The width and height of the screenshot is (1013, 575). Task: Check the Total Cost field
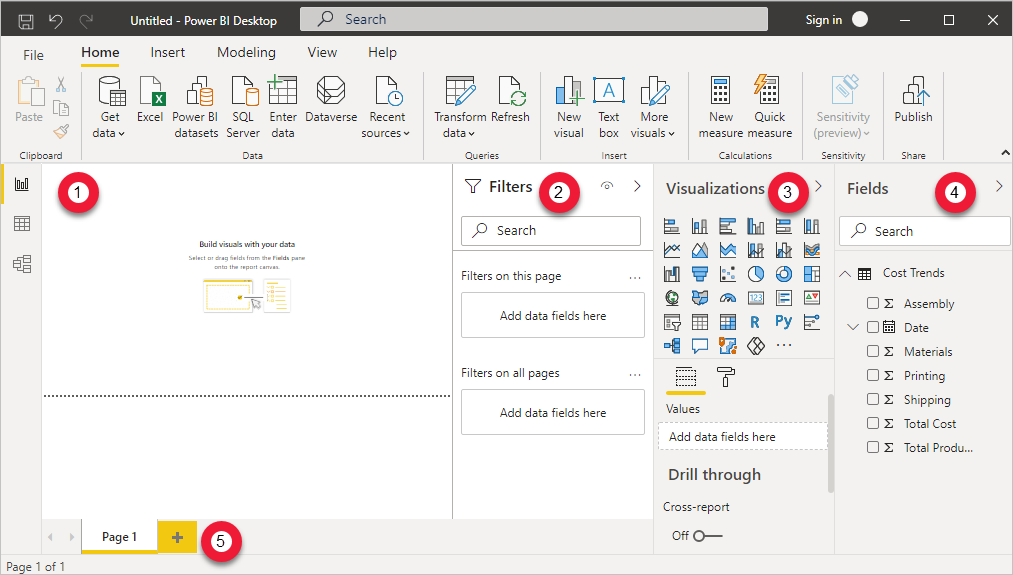[x=873, y=423]
